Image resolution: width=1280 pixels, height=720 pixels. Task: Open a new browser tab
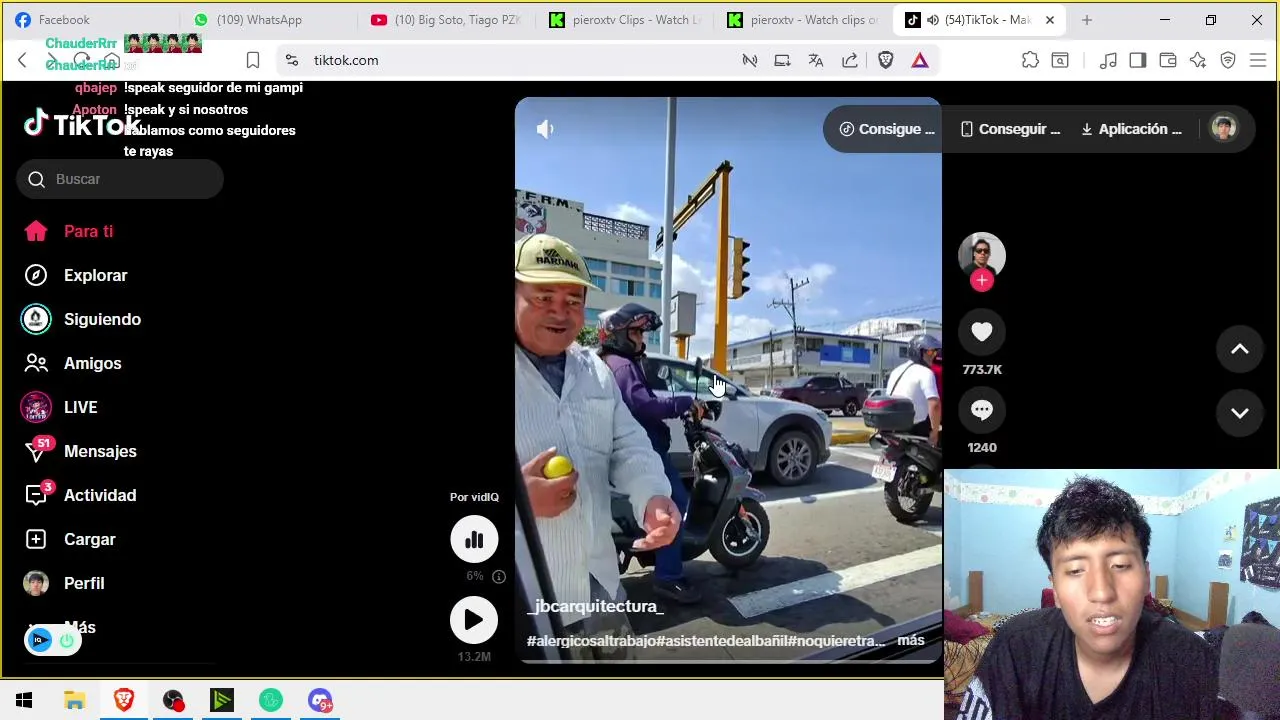click(x=1087, y=20)
